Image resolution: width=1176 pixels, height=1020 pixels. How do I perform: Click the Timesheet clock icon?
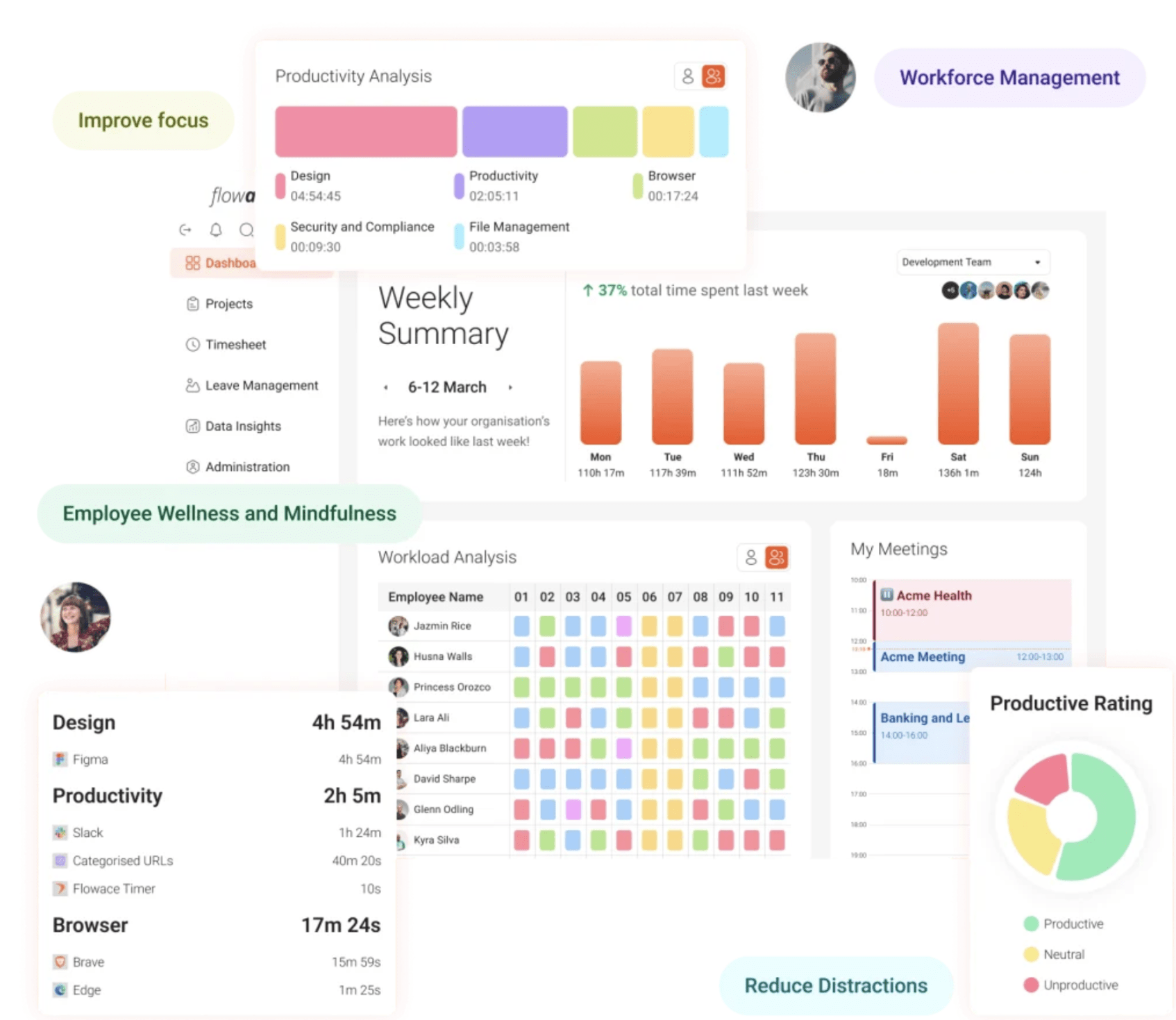192,344
